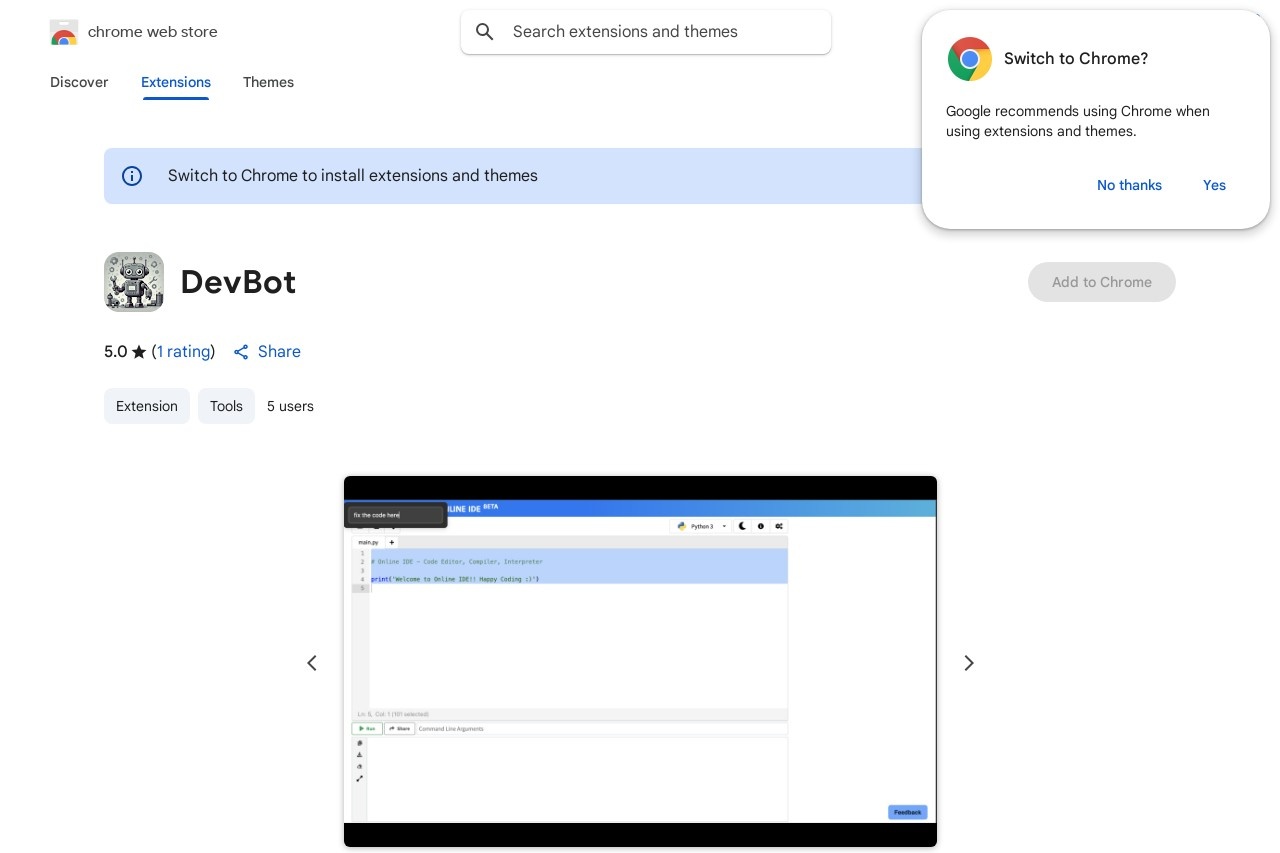Click the share icon beside Share
The width and height of the screenshot is (1280, 853).
[x=241, y=352]
